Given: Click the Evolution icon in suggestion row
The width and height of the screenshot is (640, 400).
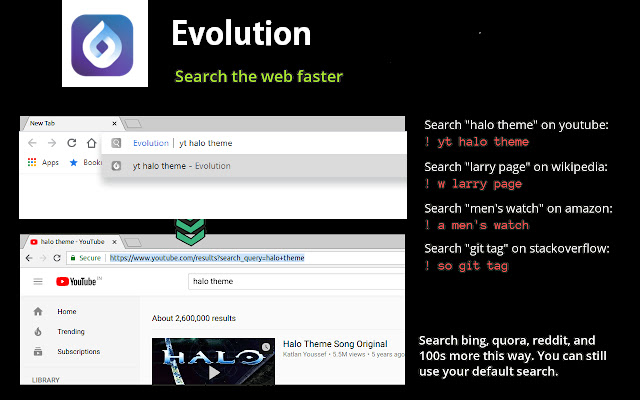Looking at the screenshot, I should pyautogui.click(x=116, y=166).
